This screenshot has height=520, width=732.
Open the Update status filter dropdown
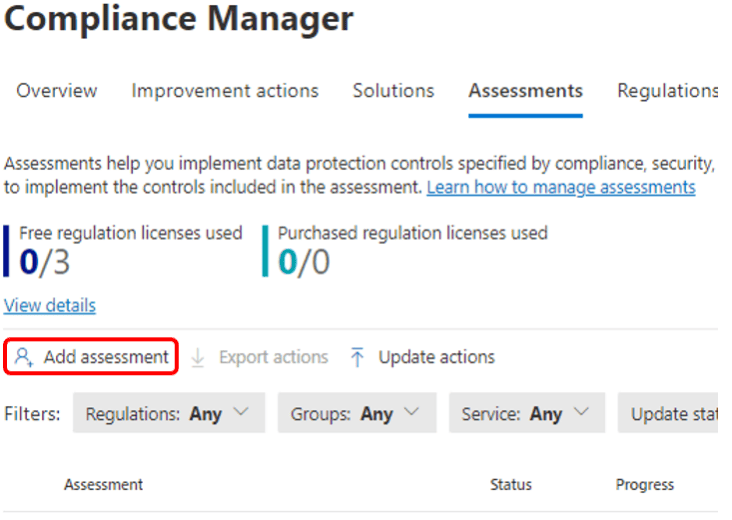668,413
